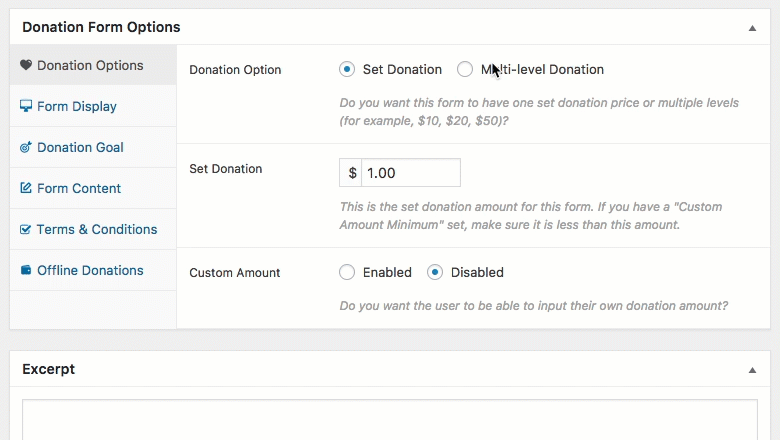Click inside the Excerpt text area
The image size is (780, 440).
390,420
